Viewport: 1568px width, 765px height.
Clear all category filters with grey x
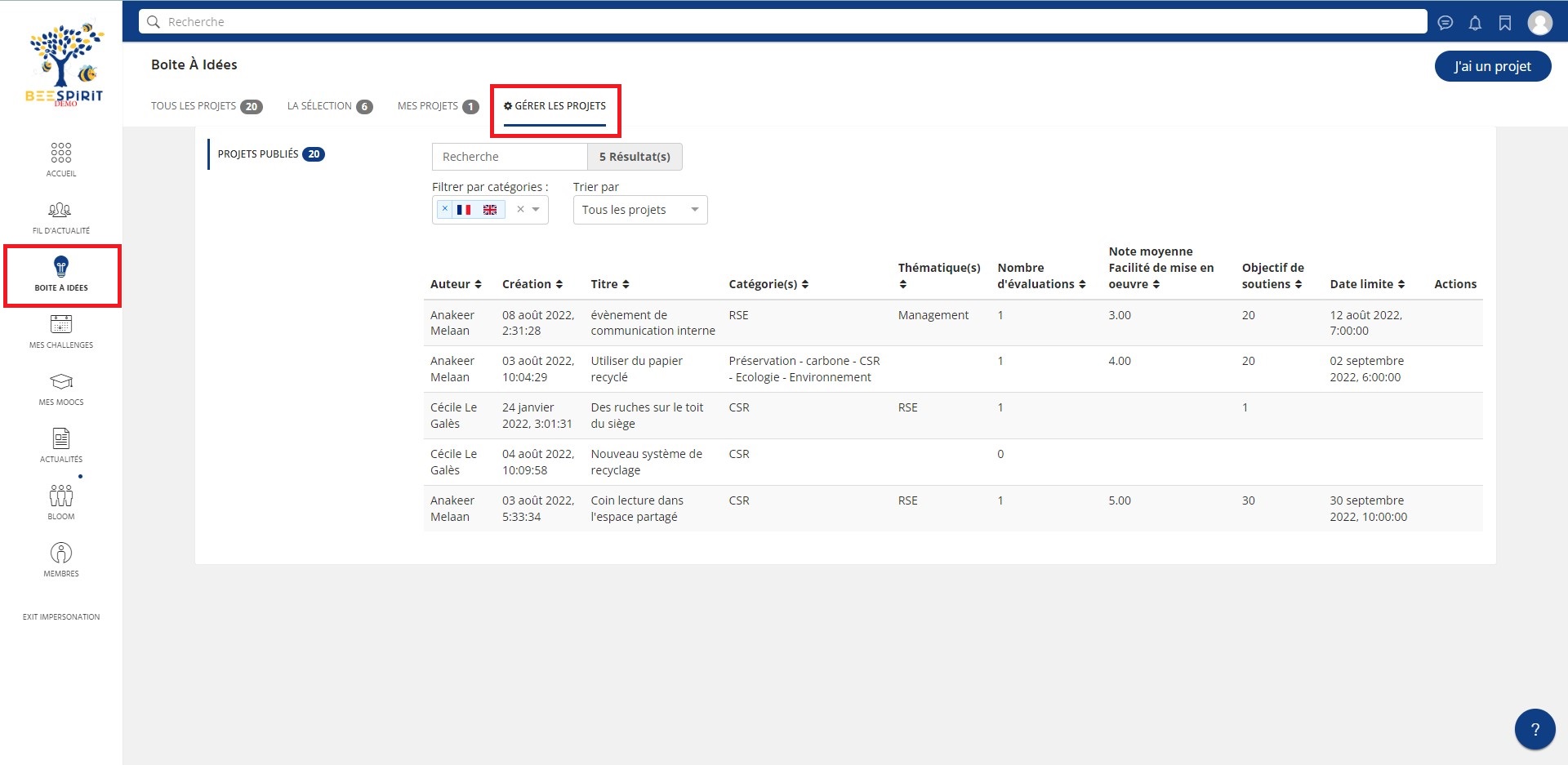click(520, 210)
